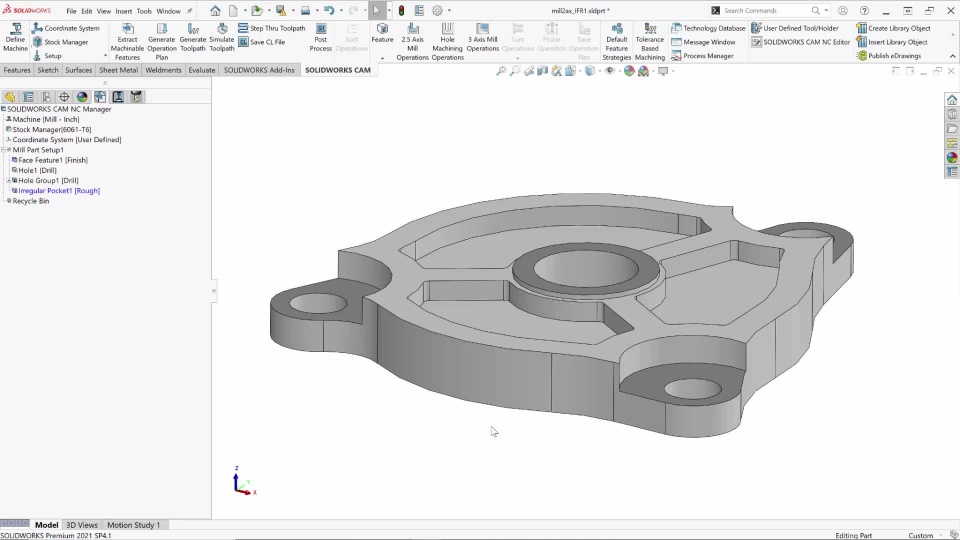
Task: Collapse the Mill Part Setup1 node
Action: (x=4, y=150)
